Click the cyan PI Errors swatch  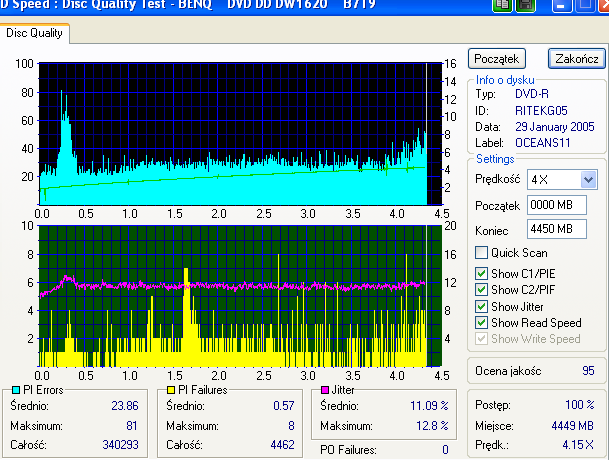pos(16,390)
